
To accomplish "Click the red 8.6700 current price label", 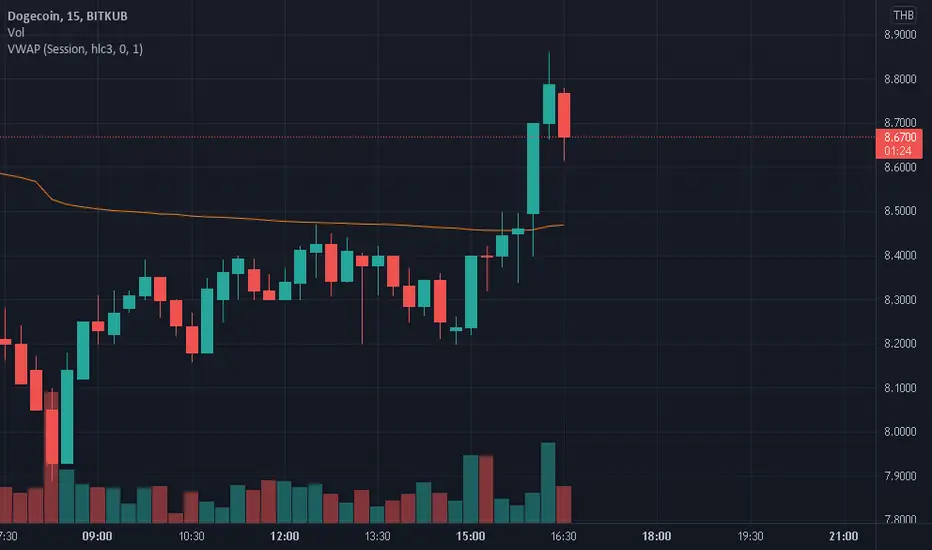I will click(899, 137).
